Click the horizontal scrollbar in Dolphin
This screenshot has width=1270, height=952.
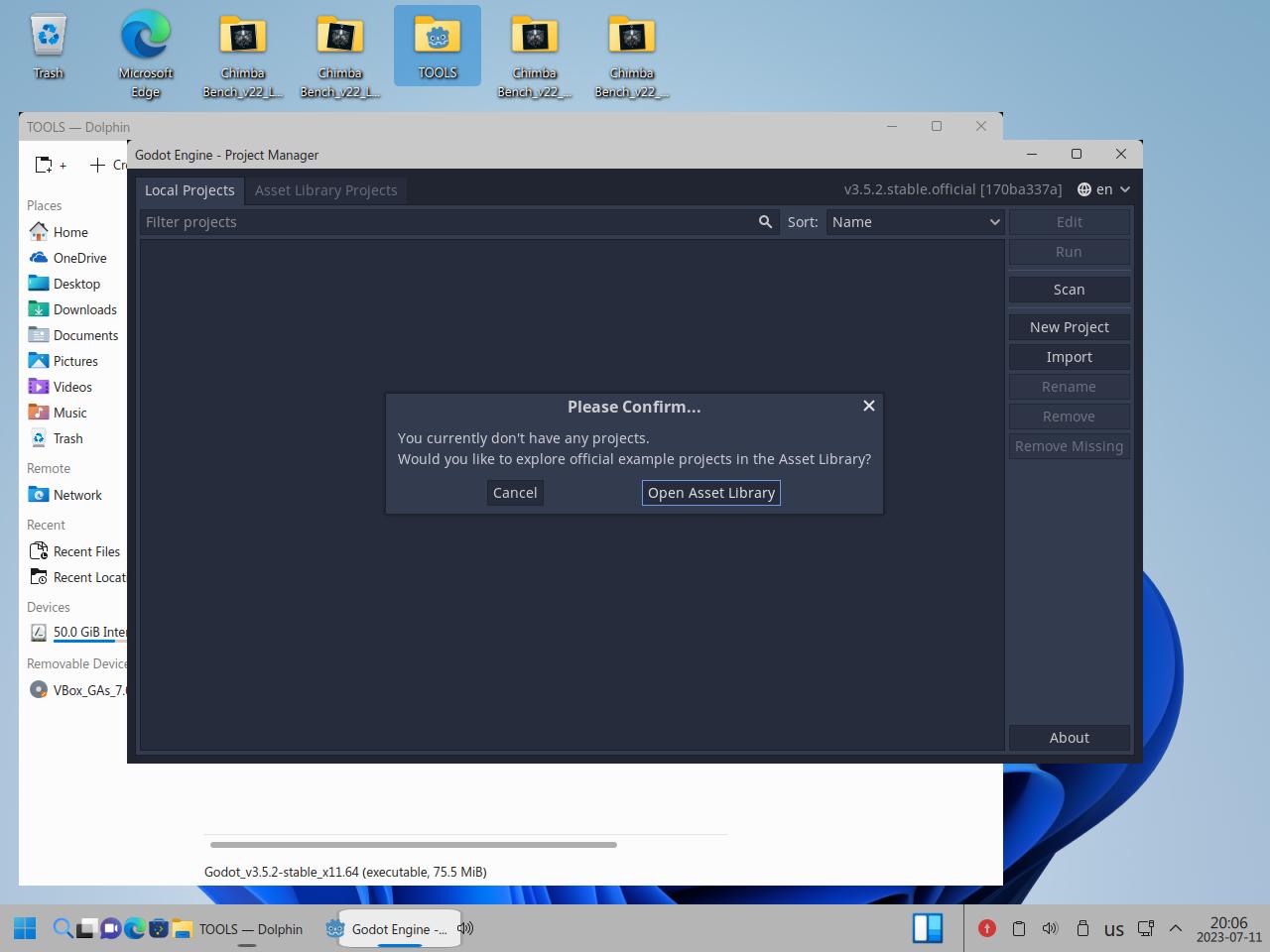413,845
